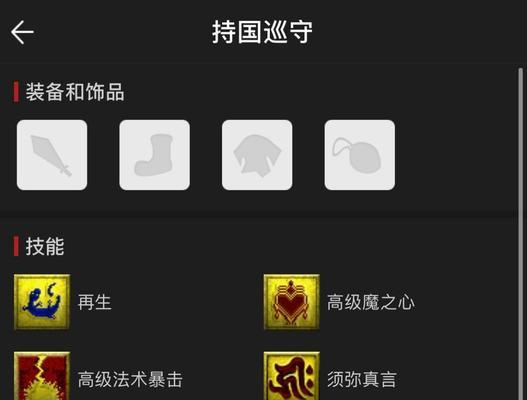This screenshot has width=527, height=400.
Task: Click the 技能 section header
Action: pos(45,246)
